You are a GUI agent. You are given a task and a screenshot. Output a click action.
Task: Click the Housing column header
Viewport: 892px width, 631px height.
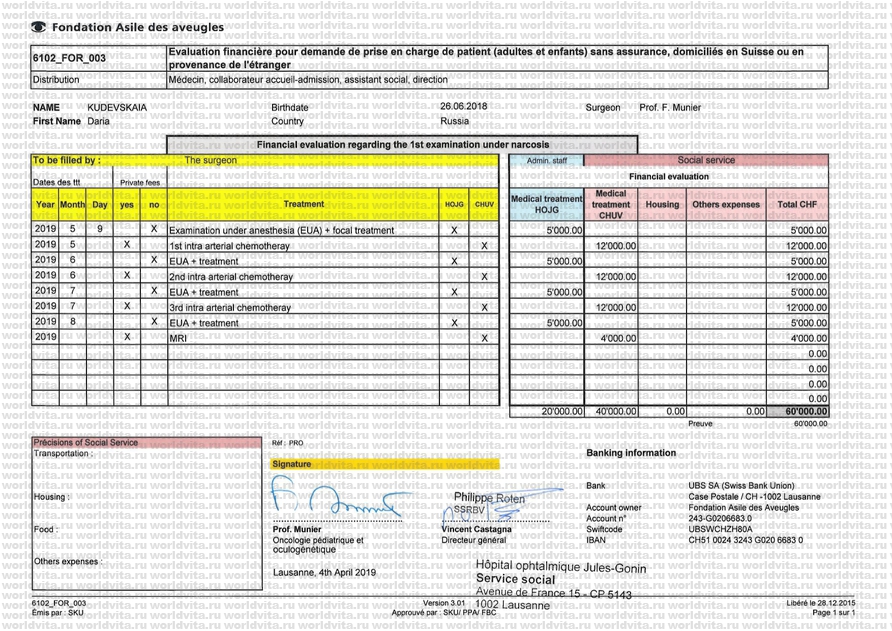(x=662, y=204)
